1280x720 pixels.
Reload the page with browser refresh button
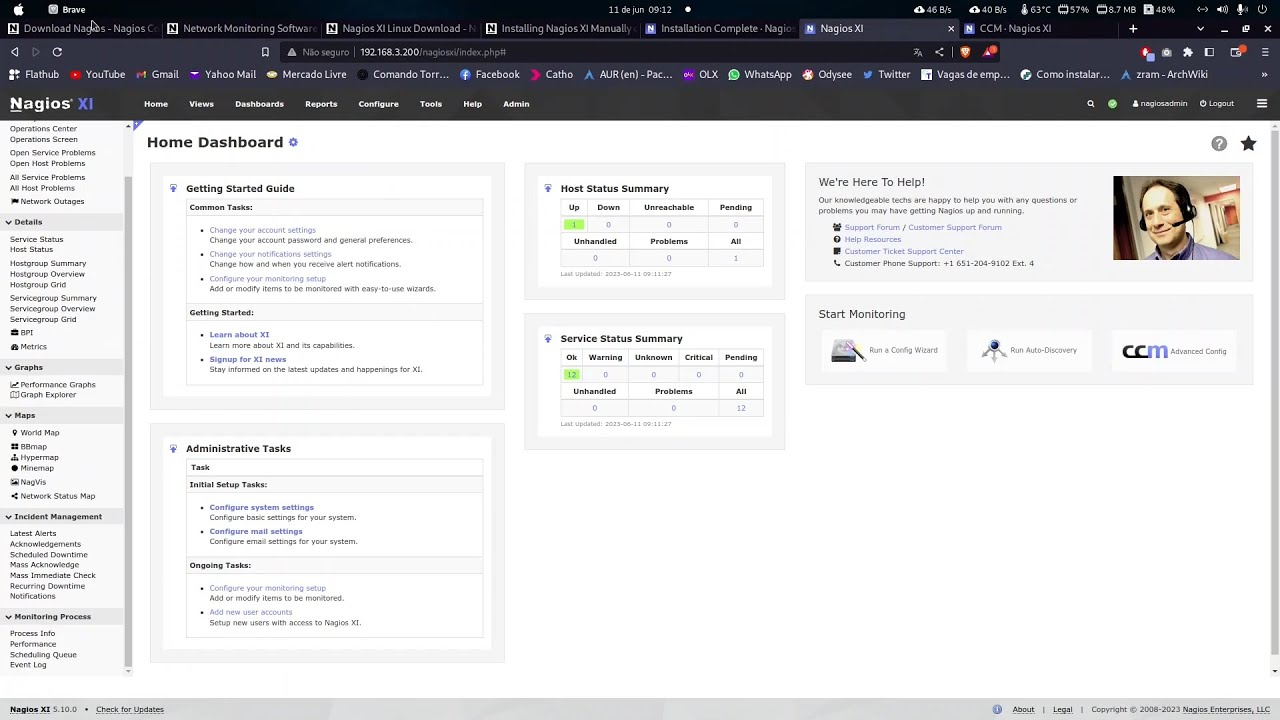[57, 52]
